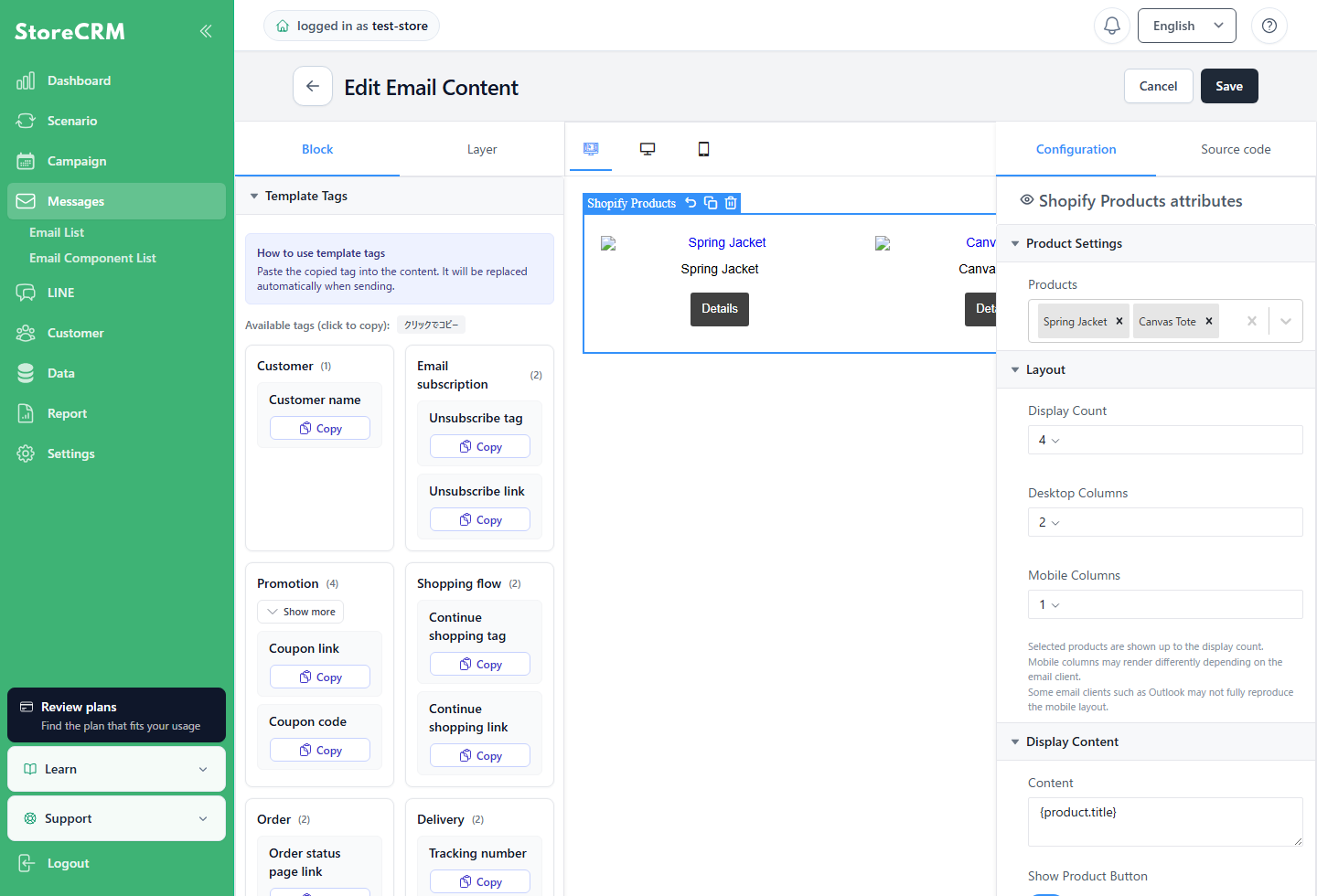This screenshot has height=896, width=1317.
Task: Open the English language dropdown
Action: coord(1186,26)
